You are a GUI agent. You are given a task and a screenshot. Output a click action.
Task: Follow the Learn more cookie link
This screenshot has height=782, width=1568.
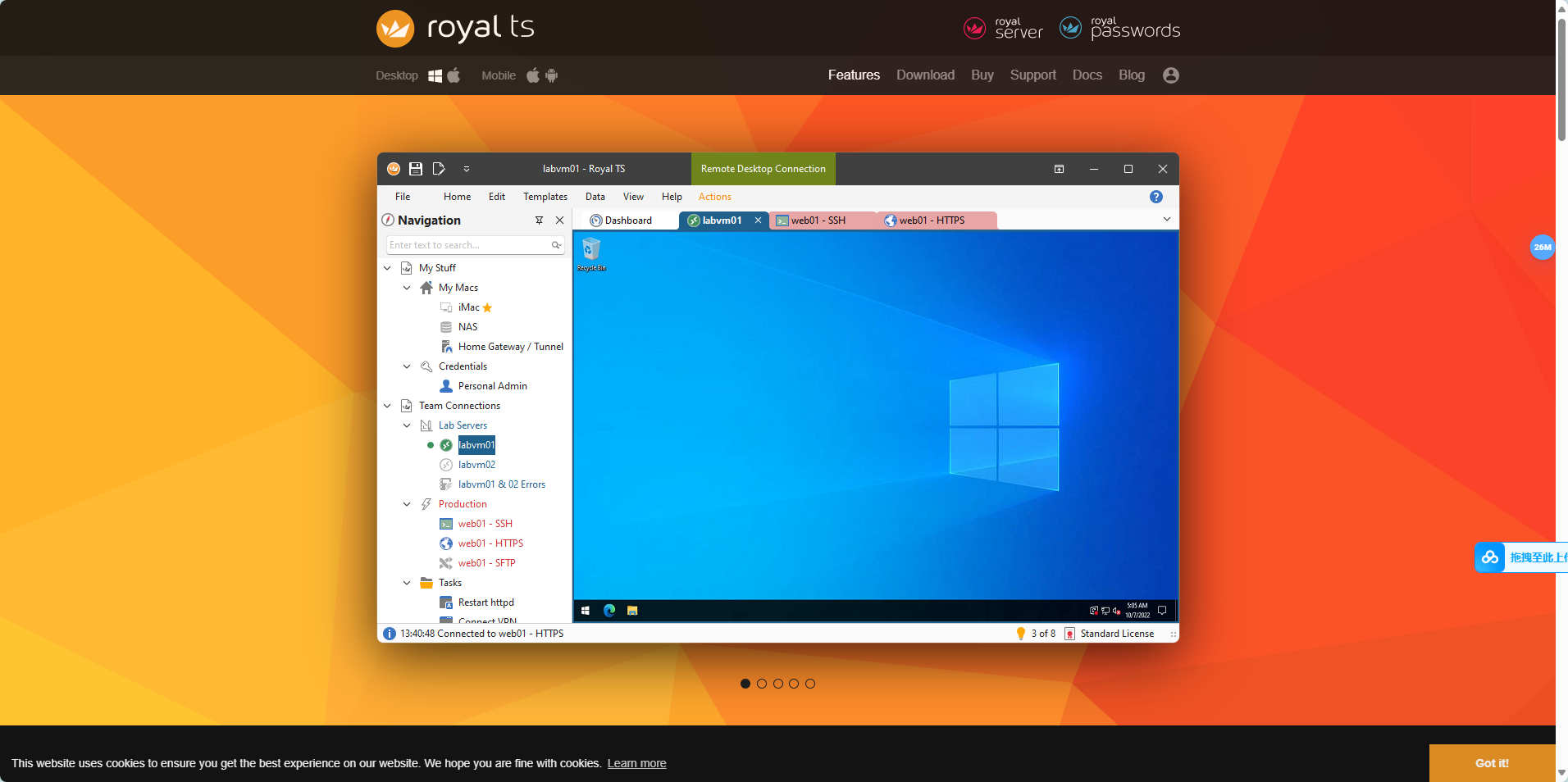coord(637,763)
